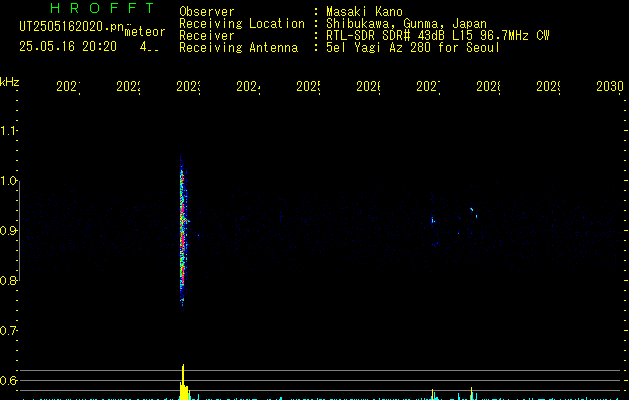Click the kHz axis unit label
Viewport: 629px width, 400px height.
pos(10,82)
